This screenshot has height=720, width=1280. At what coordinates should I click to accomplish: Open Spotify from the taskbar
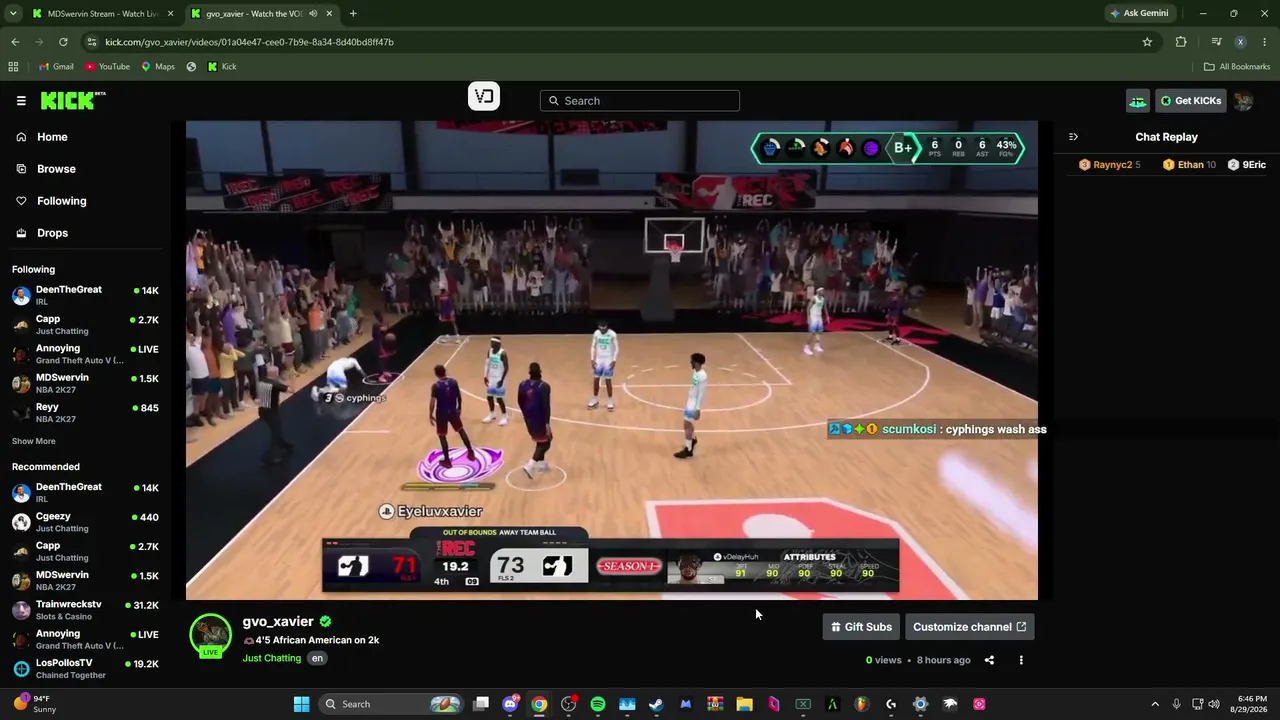598,704
